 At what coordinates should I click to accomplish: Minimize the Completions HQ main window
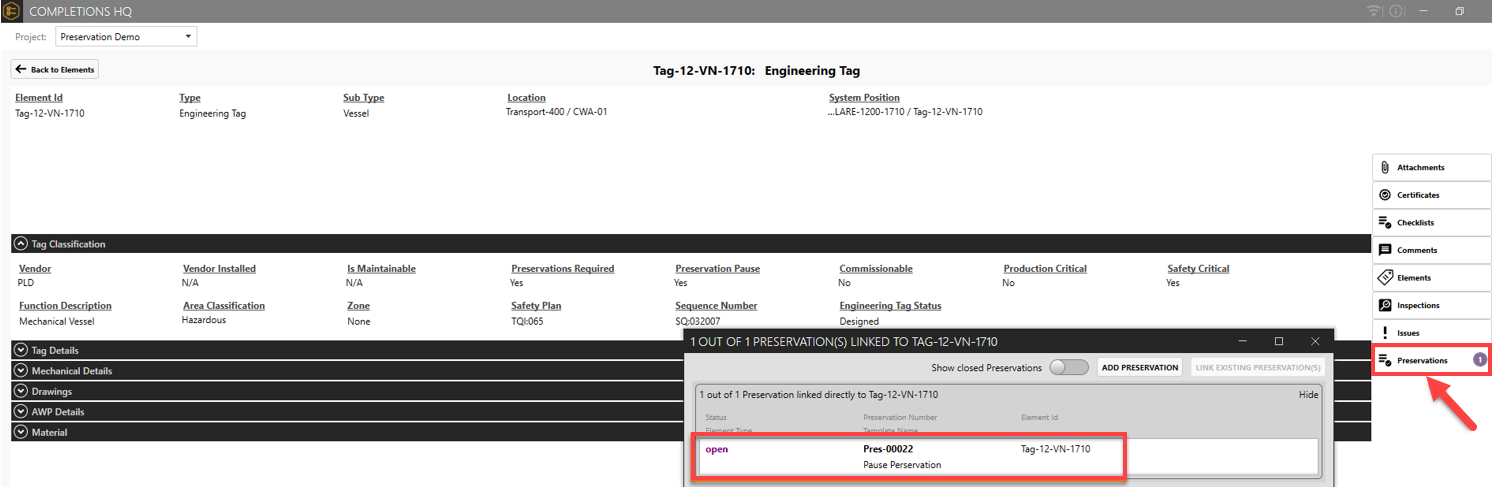(x=1424, y=11)
